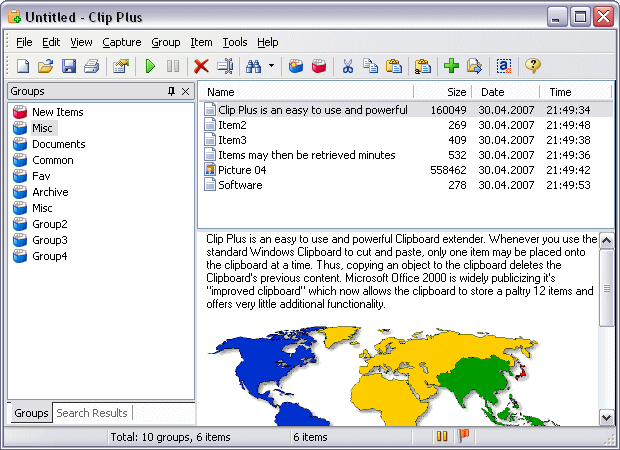Sort list by Name column header
The image size is (620, 450).
(306, 92)
